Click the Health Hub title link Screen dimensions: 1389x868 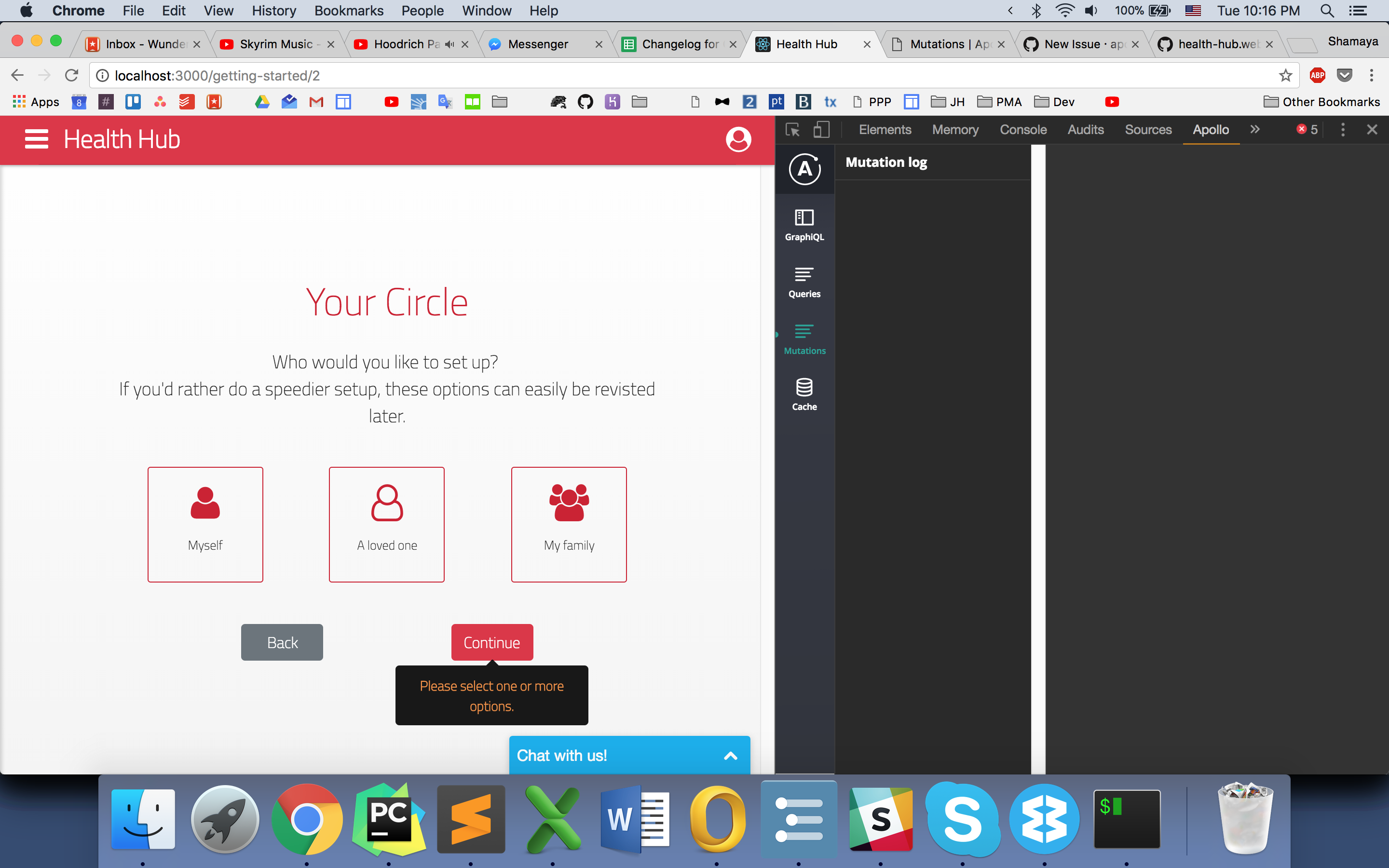click(122, 139)
